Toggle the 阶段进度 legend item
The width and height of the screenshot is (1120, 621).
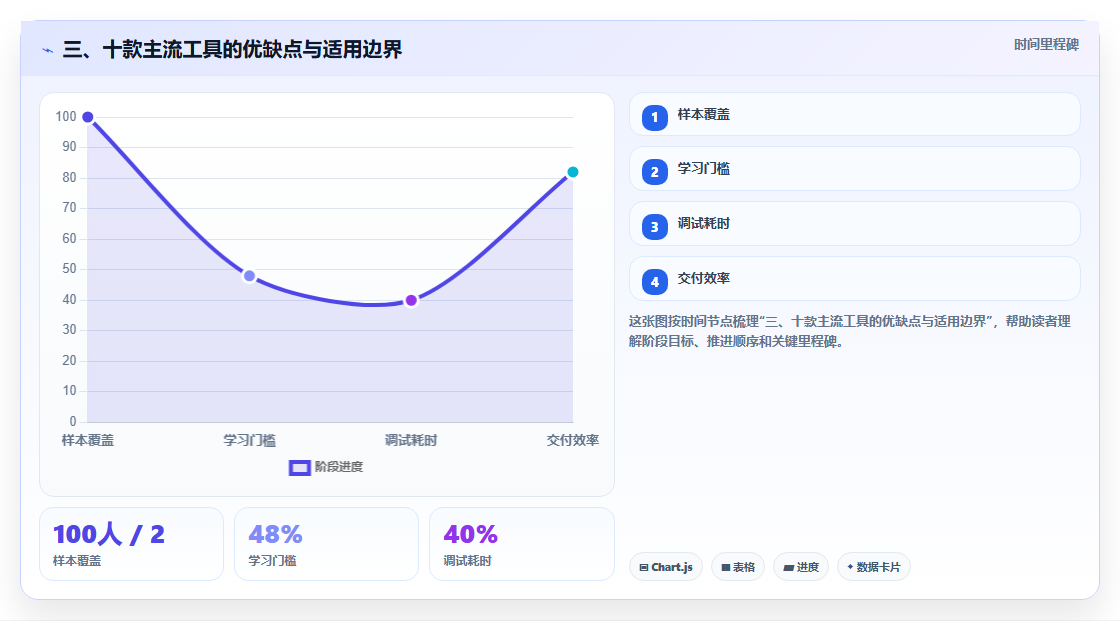[326, 467]
